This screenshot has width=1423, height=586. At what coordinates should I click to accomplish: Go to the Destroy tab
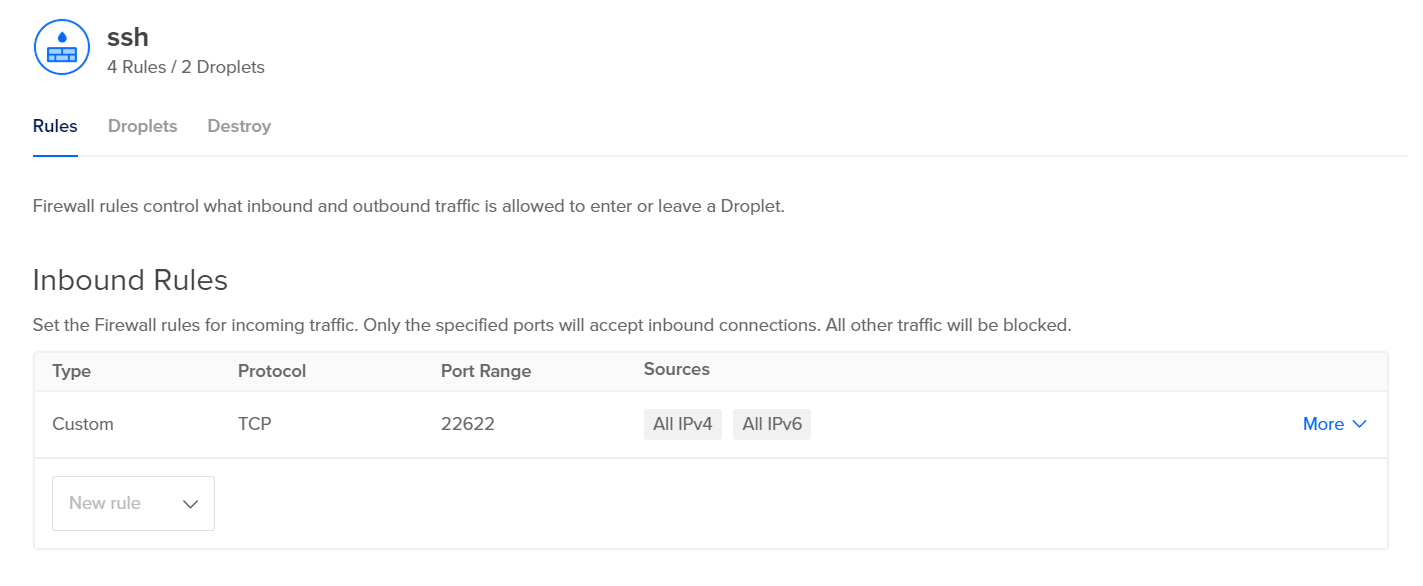point(239,126)
